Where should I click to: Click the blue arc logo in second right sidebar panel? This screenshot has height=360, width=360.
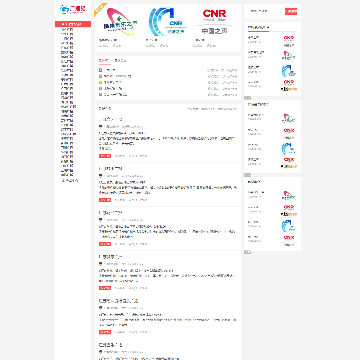click(x=289, y=149)
